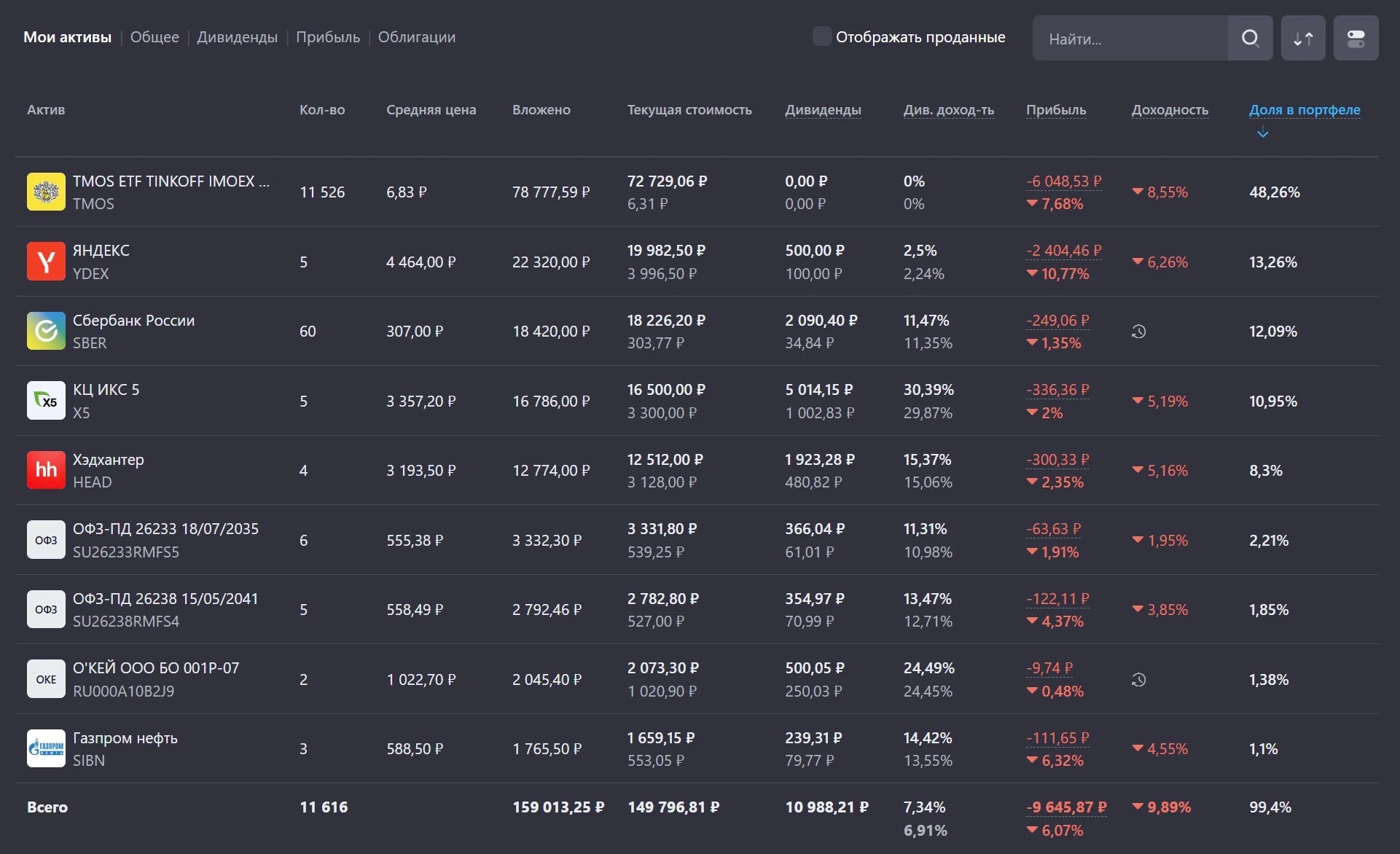
Task: Click the total current value 149 796,81 ₽
Action: point(673,807)
